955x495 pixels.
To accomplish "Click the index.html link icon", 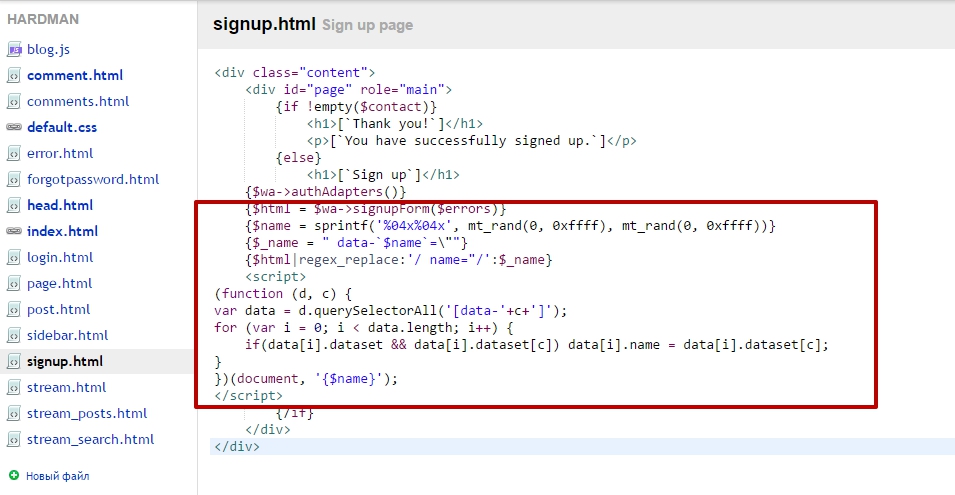I will click(14, 231).
